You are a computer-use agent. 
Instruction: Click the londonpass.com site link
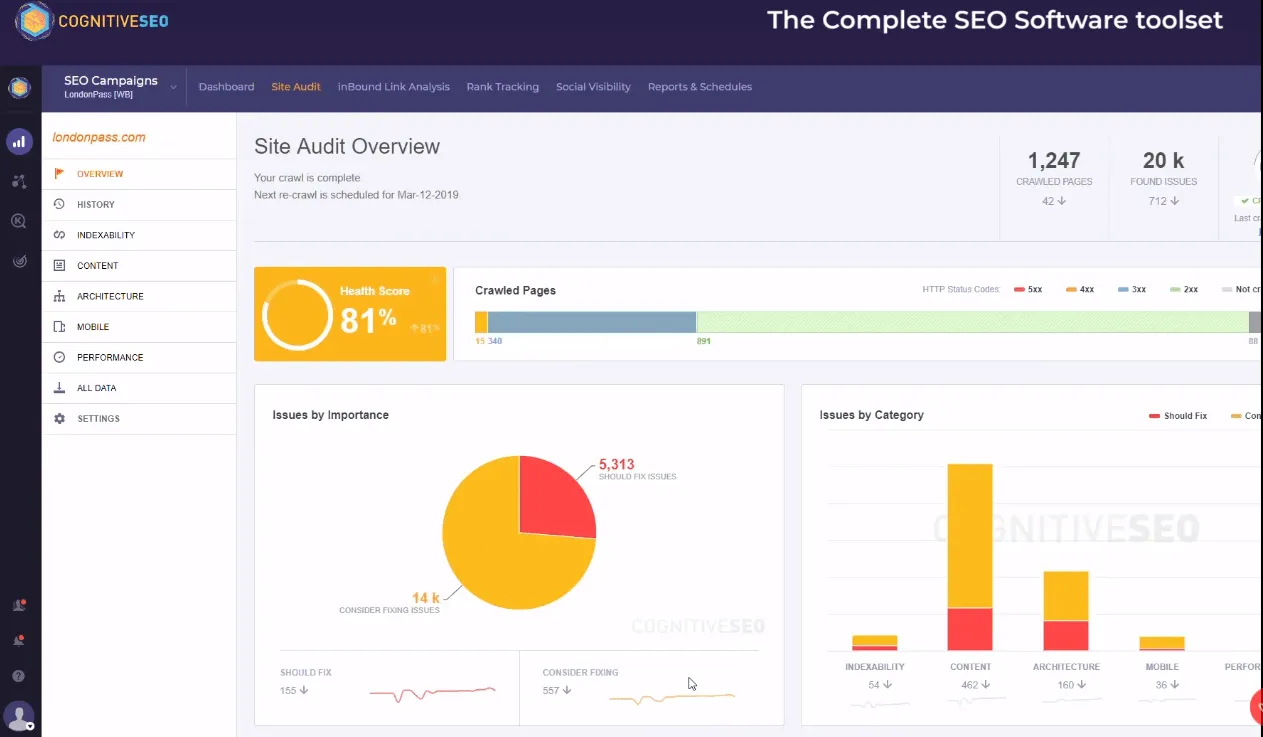pyautogui.click(x=99, y=137)
